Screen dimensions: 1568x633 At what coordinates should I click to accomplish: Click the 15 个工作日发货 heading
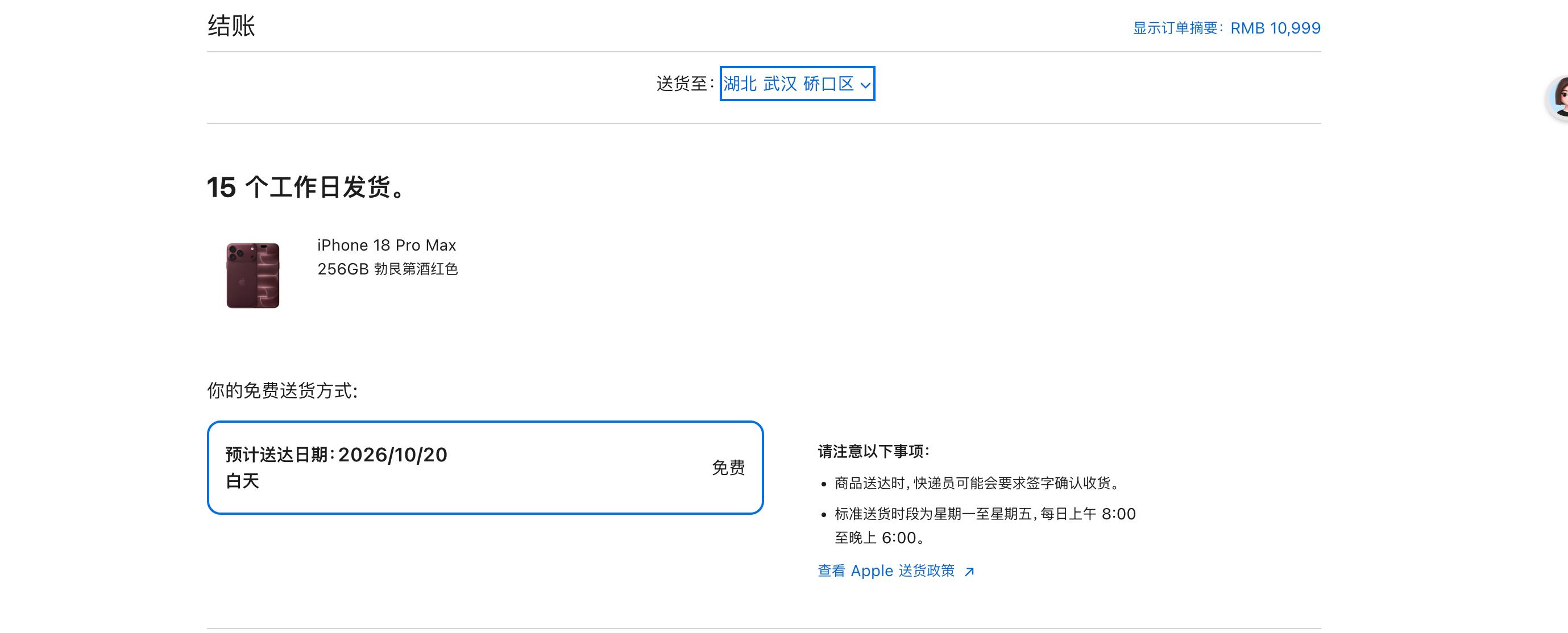click(x=307, y=187)
